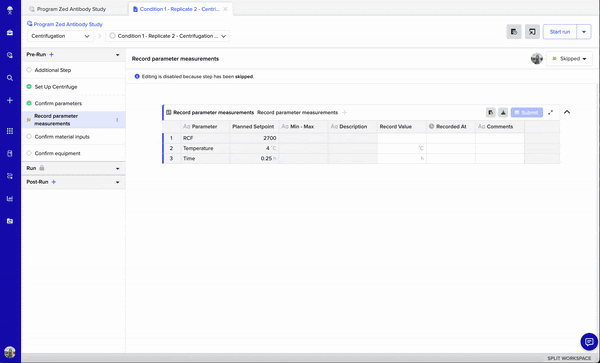
Task: Click SPLIT WORKSPACE in status bar
Action: (x=569, y=358)
